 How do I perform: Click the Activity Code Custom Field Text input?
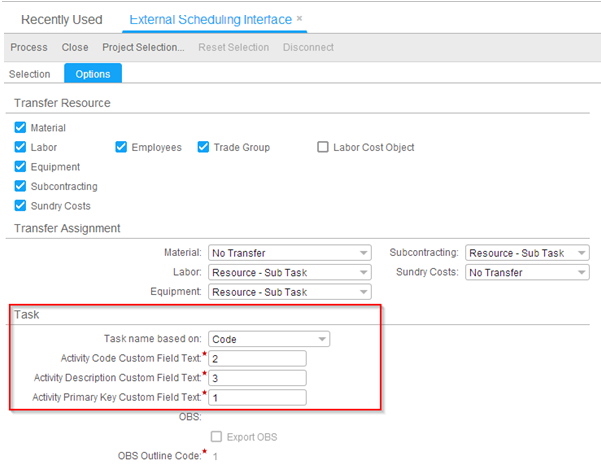(x=257, y=358)
